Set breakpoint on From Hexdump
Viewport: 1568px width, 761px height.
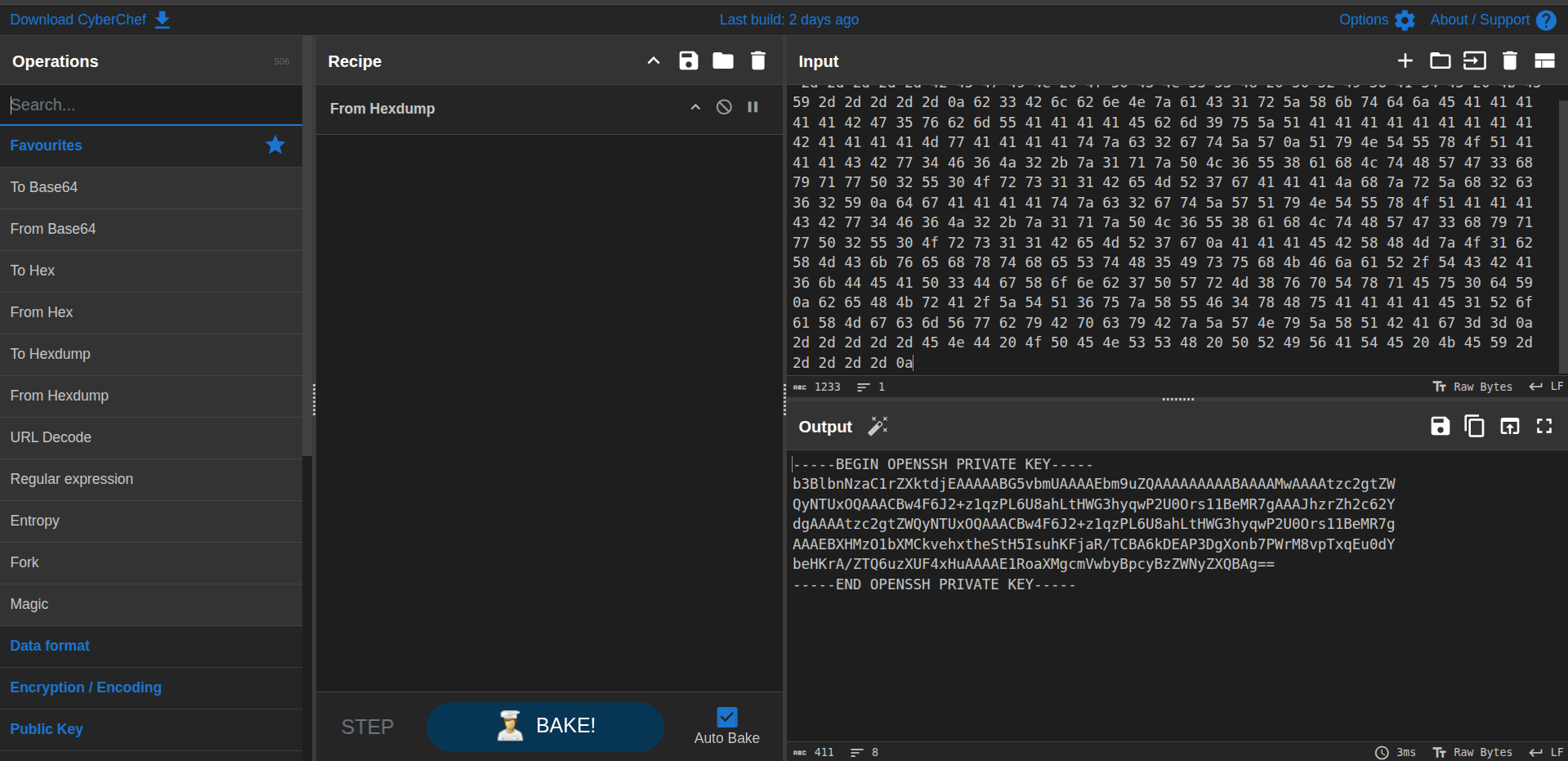tap(753, 107)
